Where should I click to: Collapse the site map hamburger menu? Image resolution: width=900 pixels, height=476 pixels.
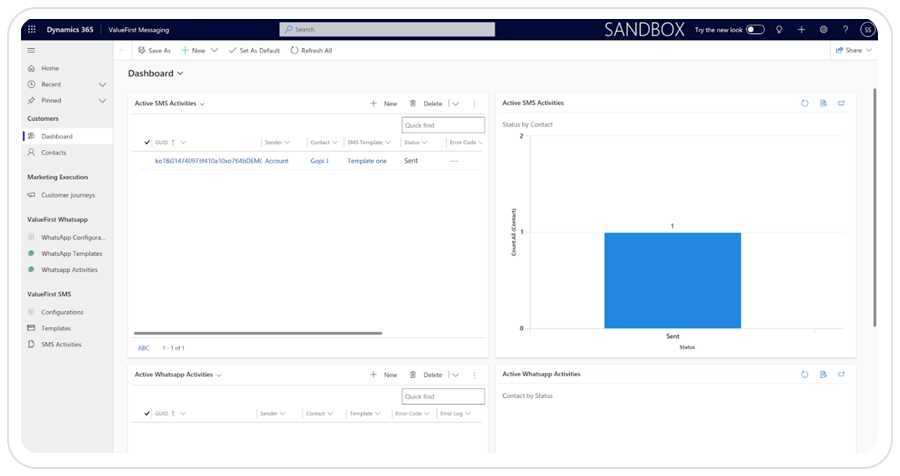pyautogui.click(x=31, y=51)
